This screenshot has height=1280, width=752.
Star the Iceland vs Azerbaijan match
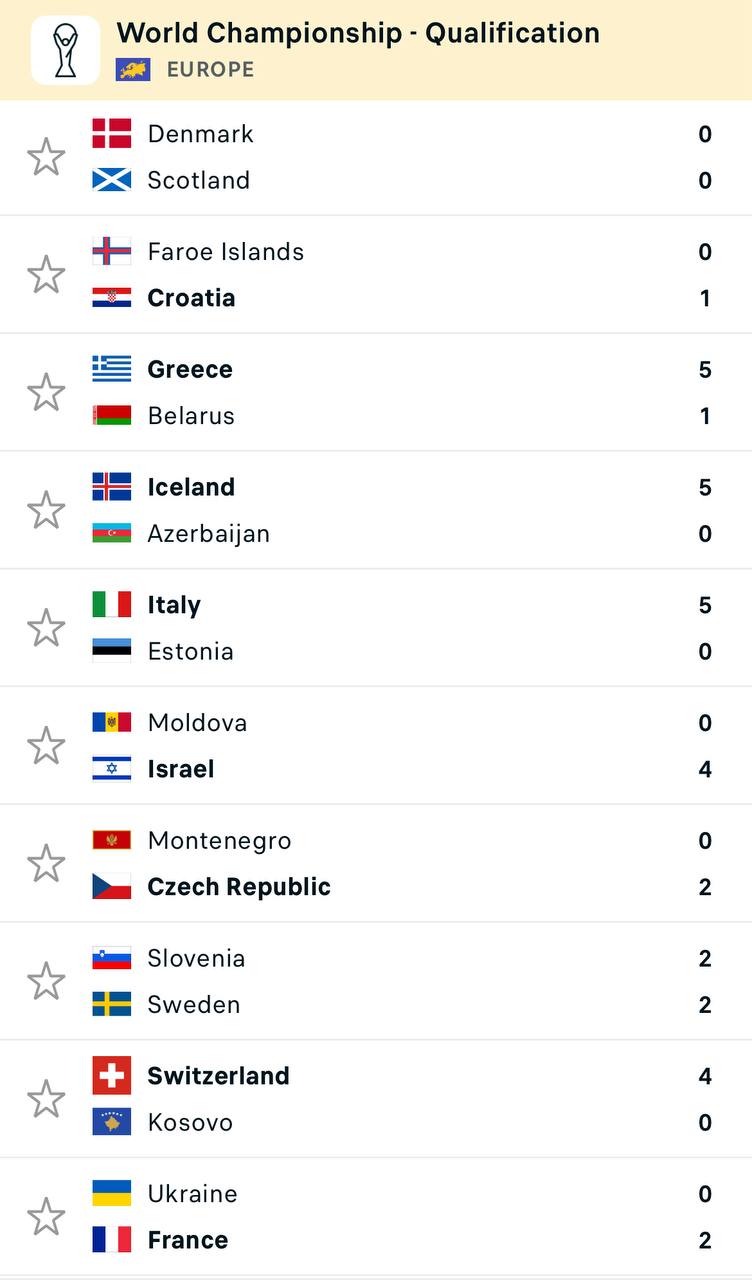46,510
